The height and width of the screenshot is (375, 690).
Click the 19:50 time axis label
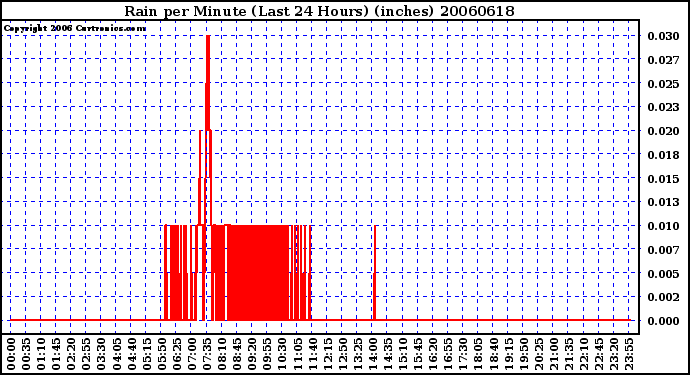click(523, 354)
